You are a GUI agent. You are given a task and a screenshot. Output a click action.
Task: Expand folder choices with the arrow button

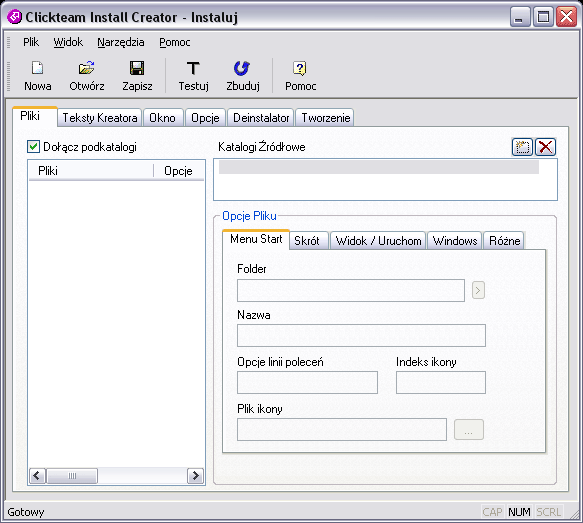[478, 290]
